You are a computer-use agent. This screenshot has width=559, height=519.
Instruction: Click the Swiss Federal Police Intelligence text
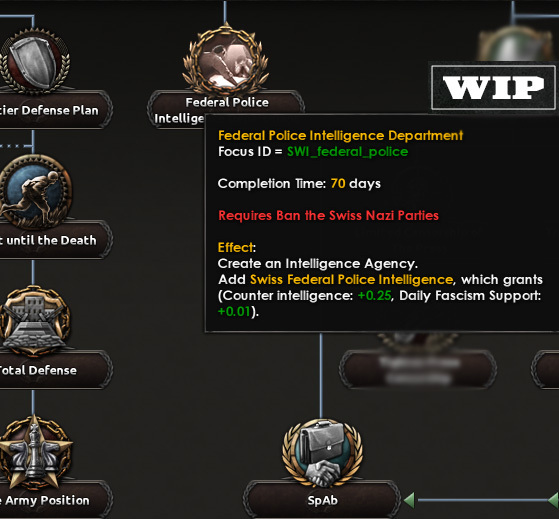(x=351, y=279)
